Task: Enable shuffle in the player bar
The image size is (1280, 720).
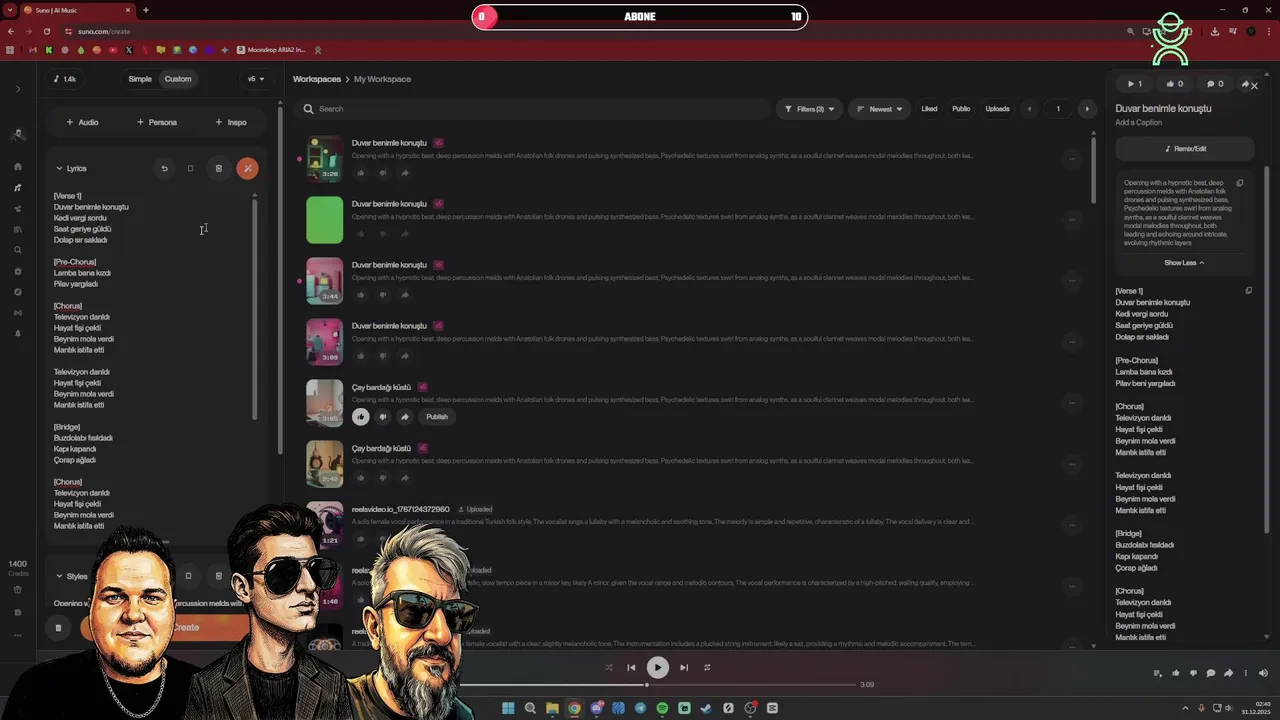Action: (608, 667)
